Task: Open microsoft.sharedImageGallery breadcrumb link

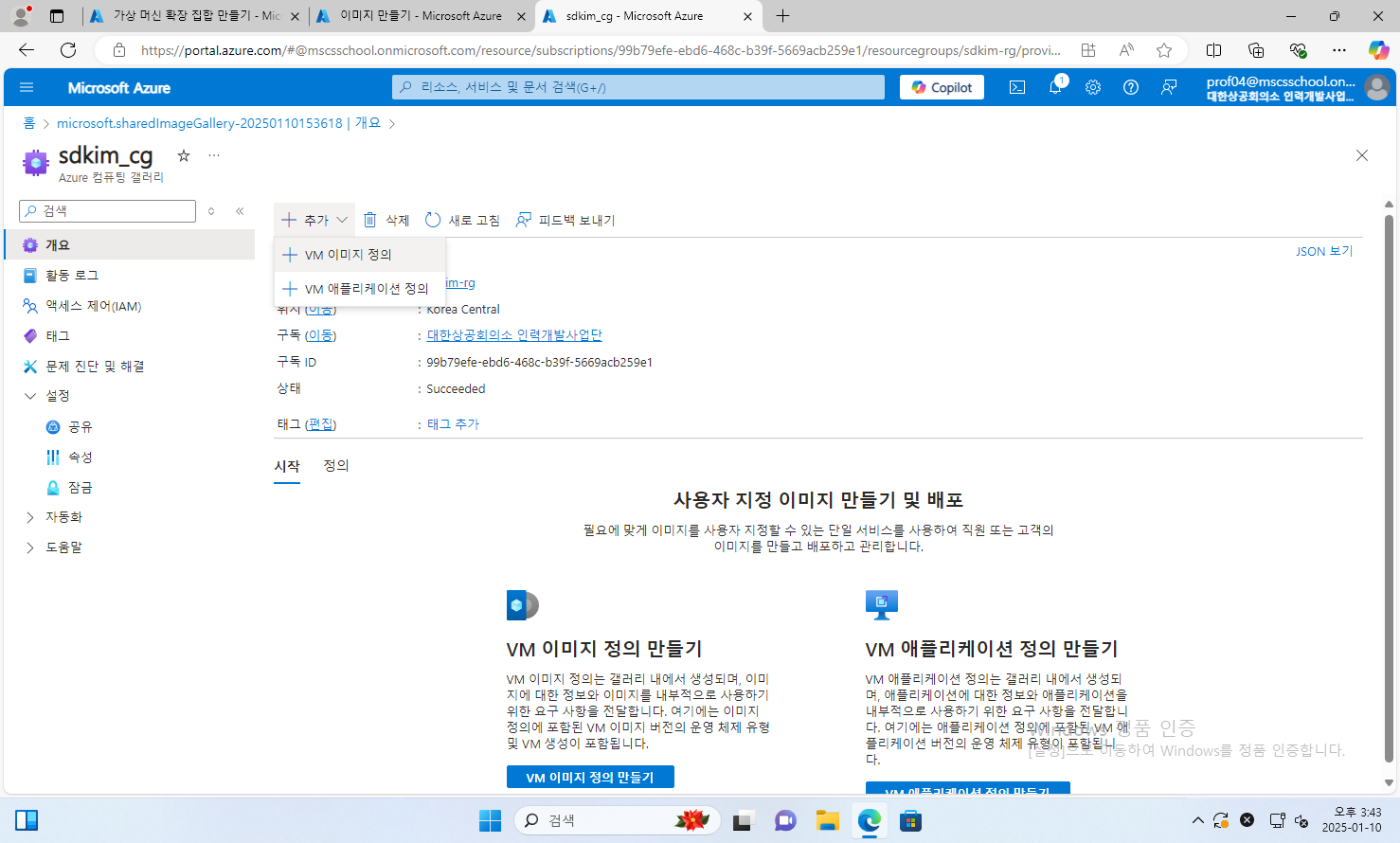Action: 219,123
